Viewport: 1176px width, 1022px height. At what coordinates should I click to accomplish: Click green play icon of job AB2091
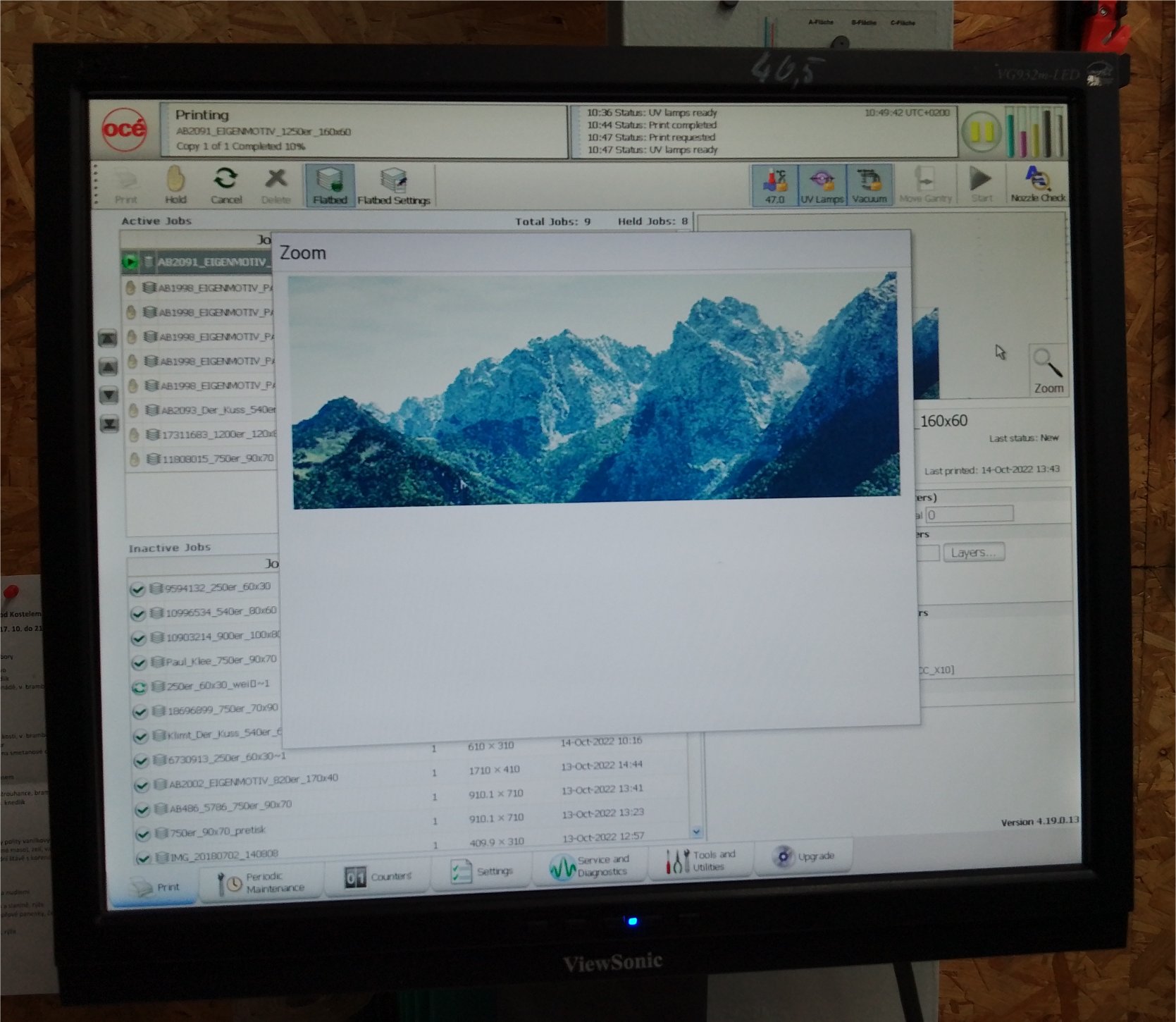click(130, 262)
